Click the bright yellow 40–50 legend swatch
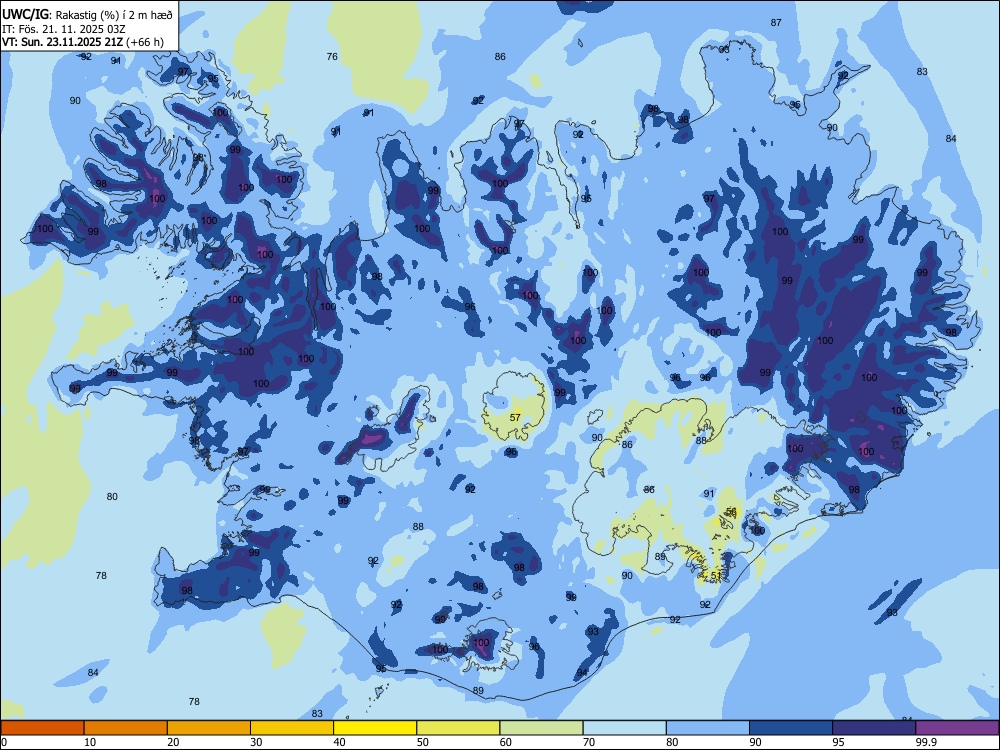1000x750 pixels. (x=375, y=728)
